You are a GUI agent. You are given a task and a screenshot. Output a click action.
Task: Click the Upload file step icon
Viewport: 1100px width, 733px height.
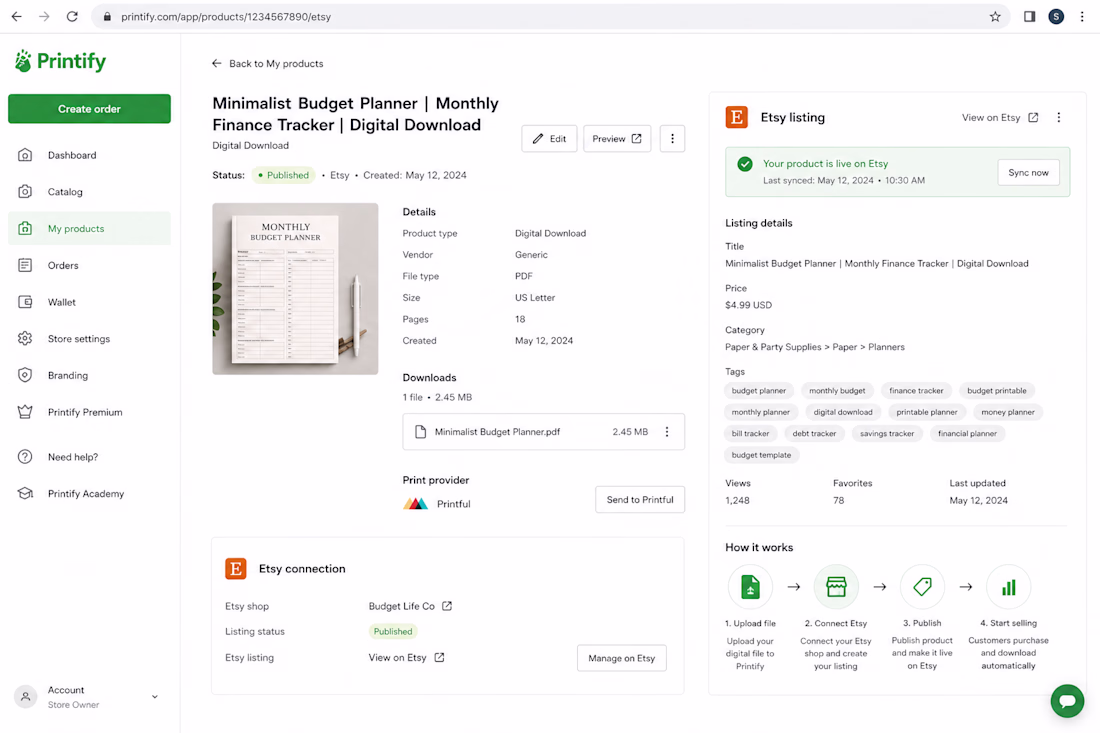(750, 586)
